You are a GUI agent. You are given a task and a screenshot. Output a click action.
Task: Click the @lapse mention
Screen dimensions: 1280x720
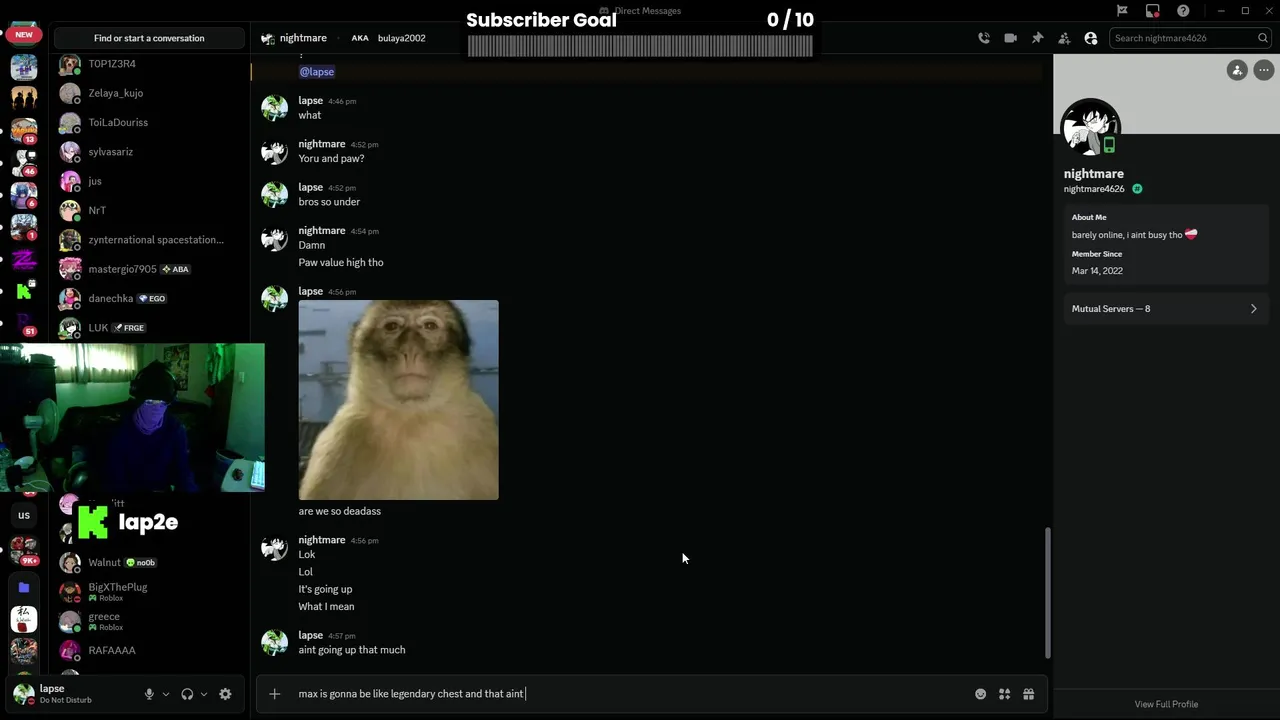click(x=317, y=72)
